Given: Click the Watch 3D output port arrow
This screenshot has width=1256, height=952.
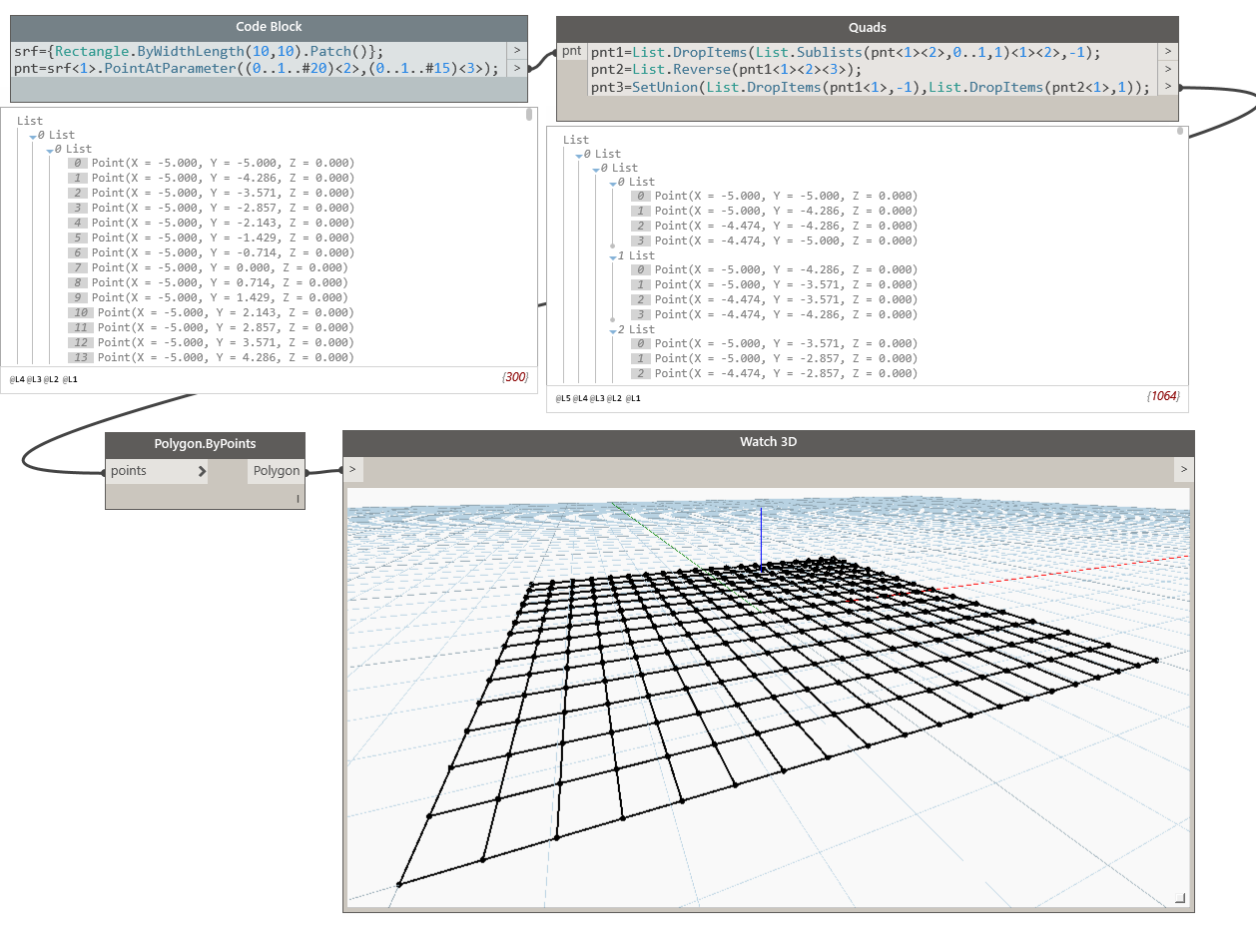Looking at the screenshot, I should pos(1184,469).
